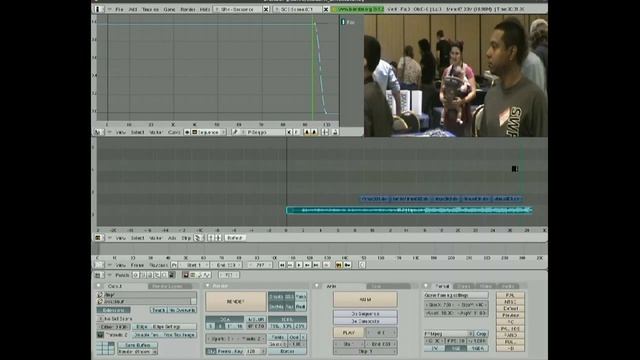Click the pencil icon beside the IPO block name

point(235,132)
